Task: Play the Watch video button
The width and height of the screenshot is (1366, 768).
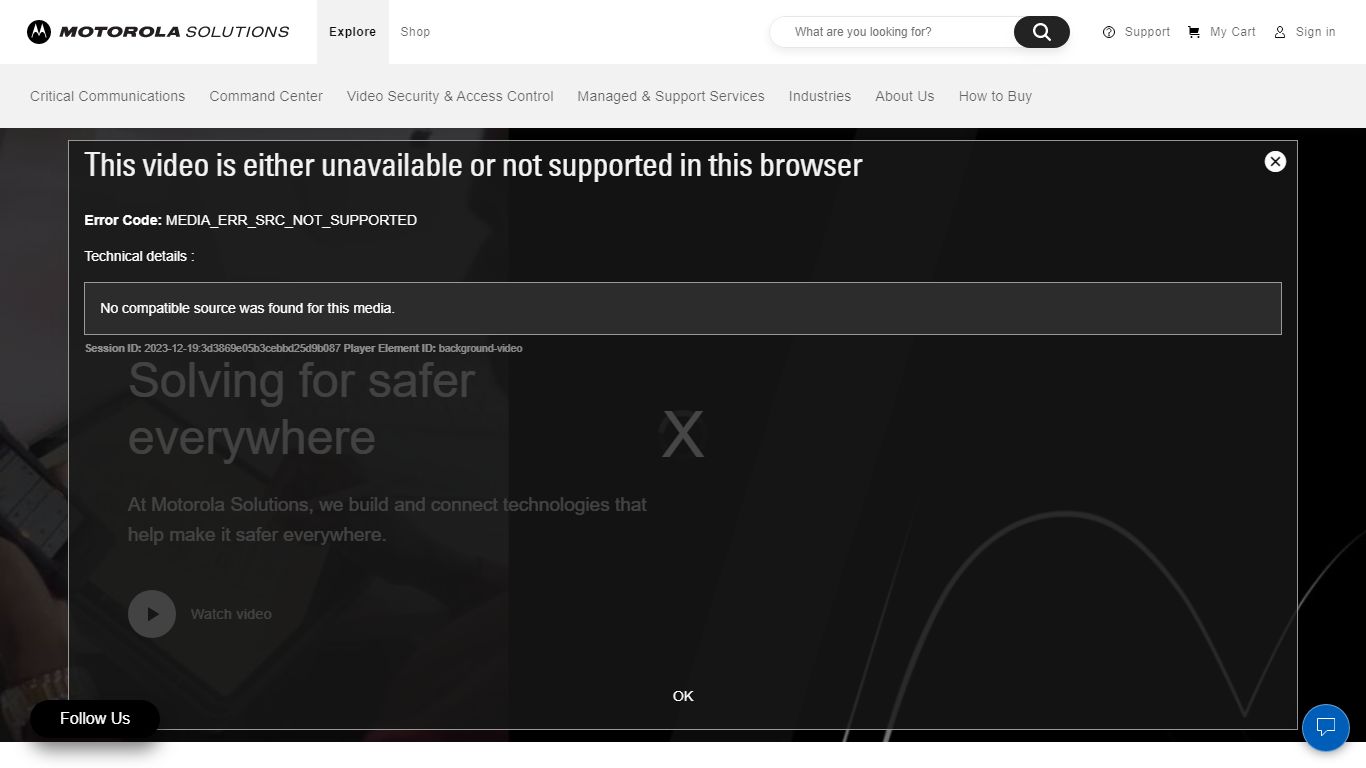Action: click(152, 614)
